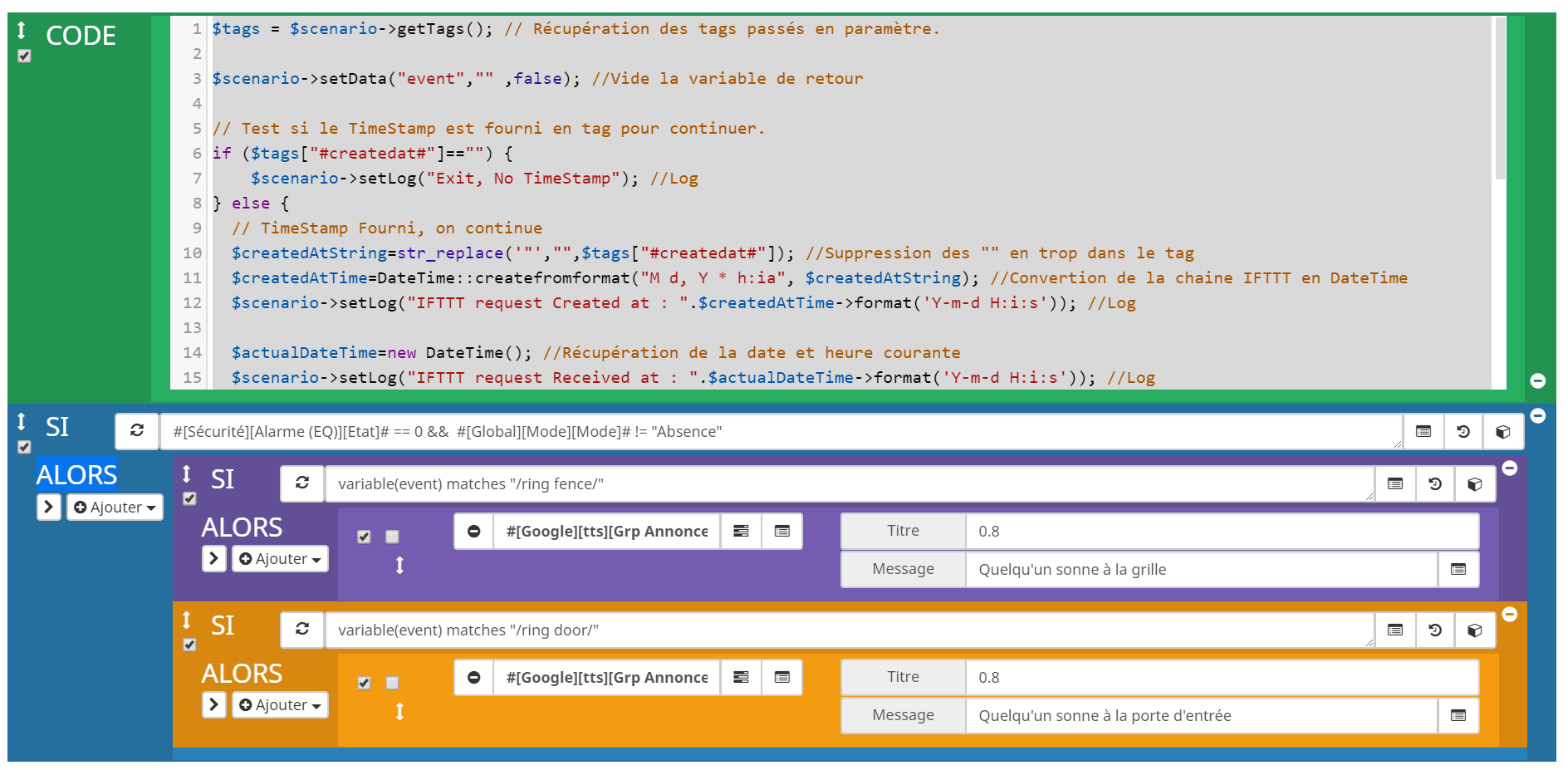Check the parallel box of purple tts action
The height and width of the screenshot is (770, 1568).
click(392, 537)
